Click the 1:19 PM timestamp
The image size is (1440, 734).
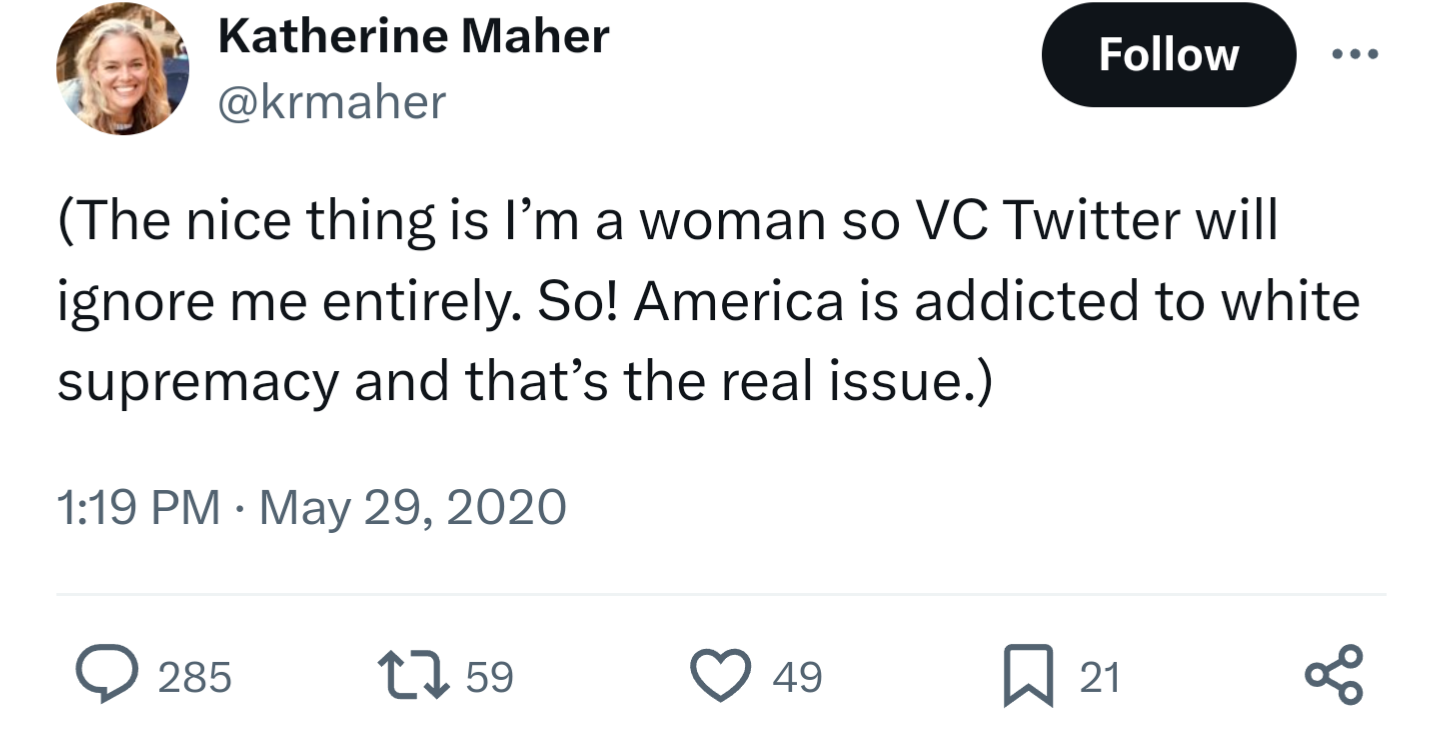click(139, 507)
